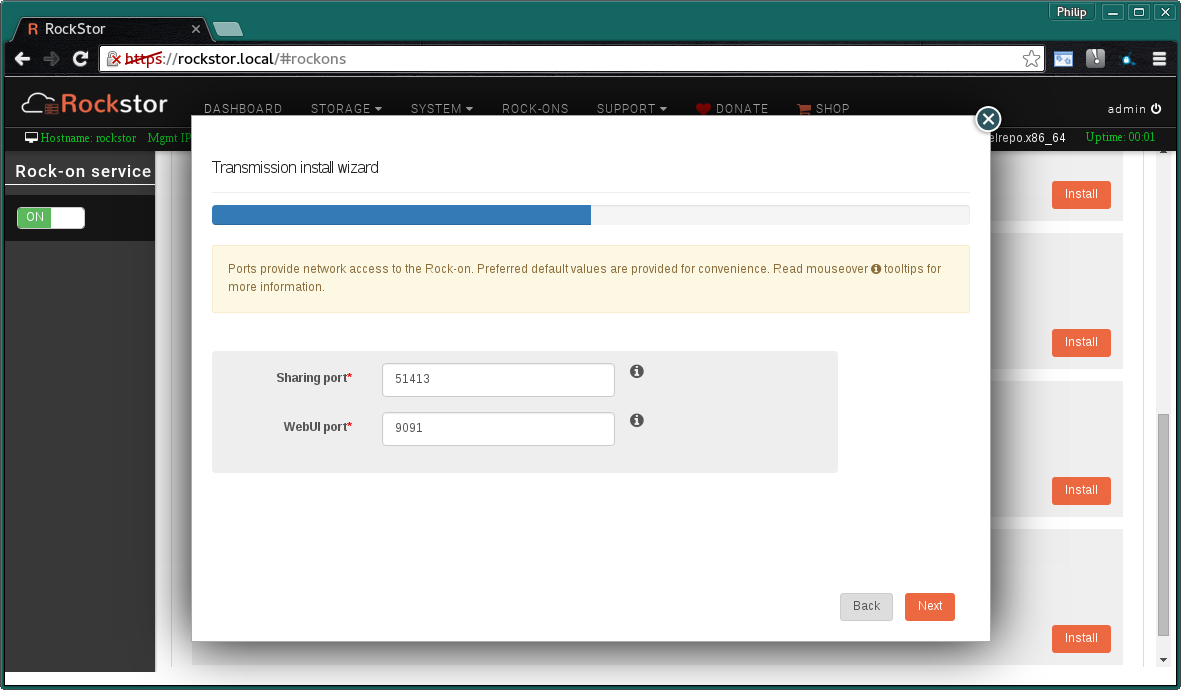Open the Chrome hamburger menu
Image resolution: width=1181 pixels, height=690 pixels.
pyautogui.click(x=1159, y=59)
